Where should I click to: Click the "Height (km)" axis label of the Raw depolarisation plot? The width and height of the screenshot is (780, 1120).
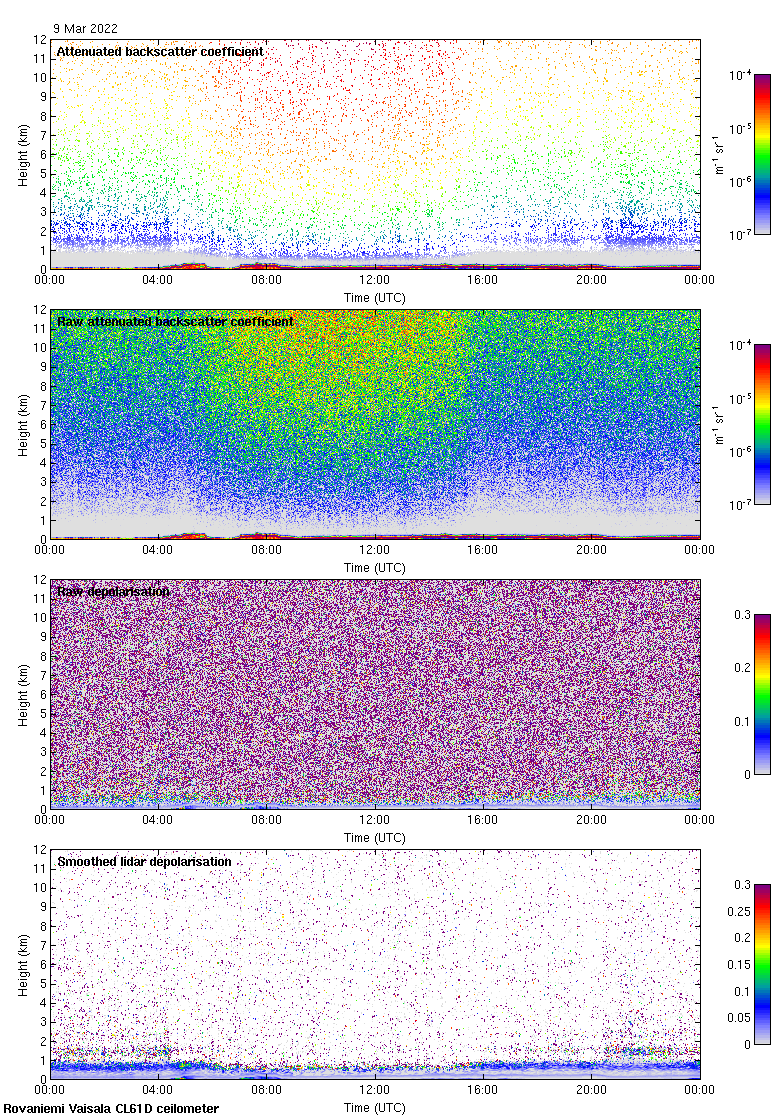pos(24,695)
